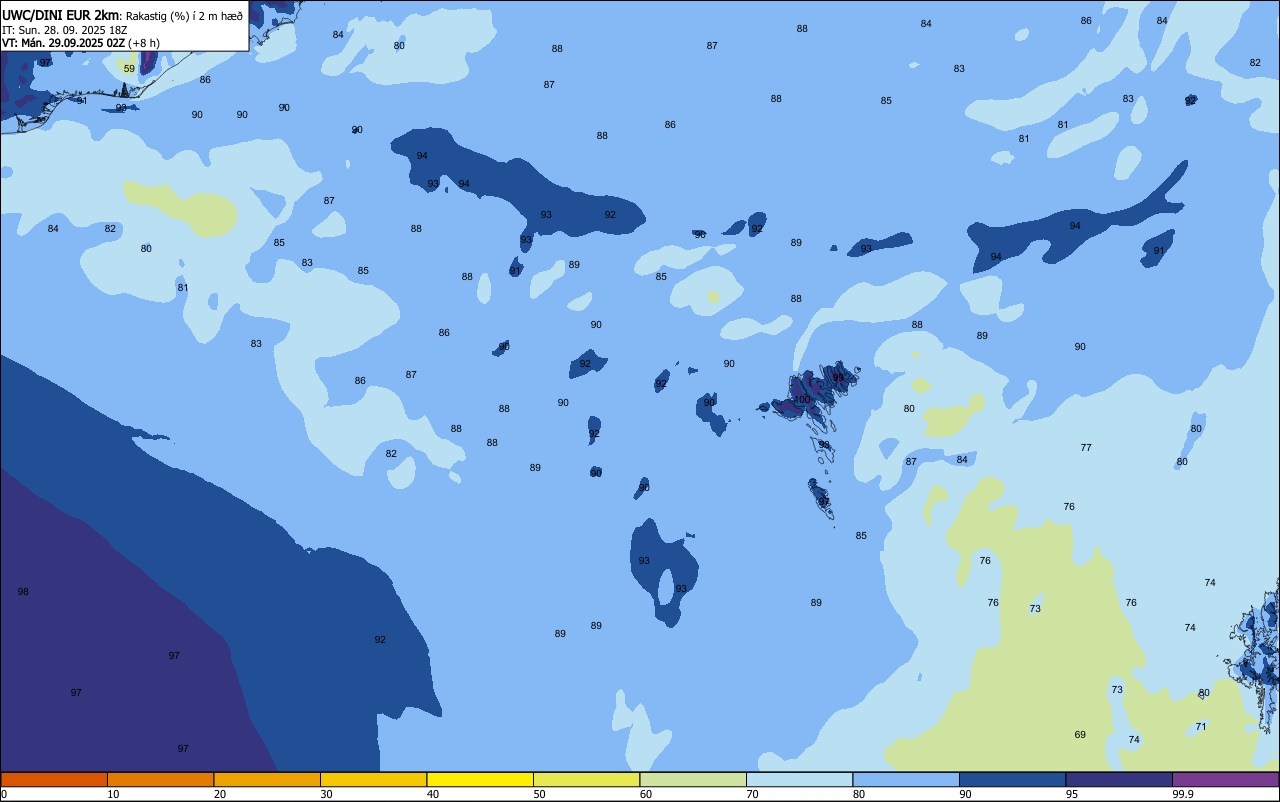Click the 90–95 dark blue legend swatch
The width and height of the screenshot is (1280, 802).
[x=1012, y=779]
